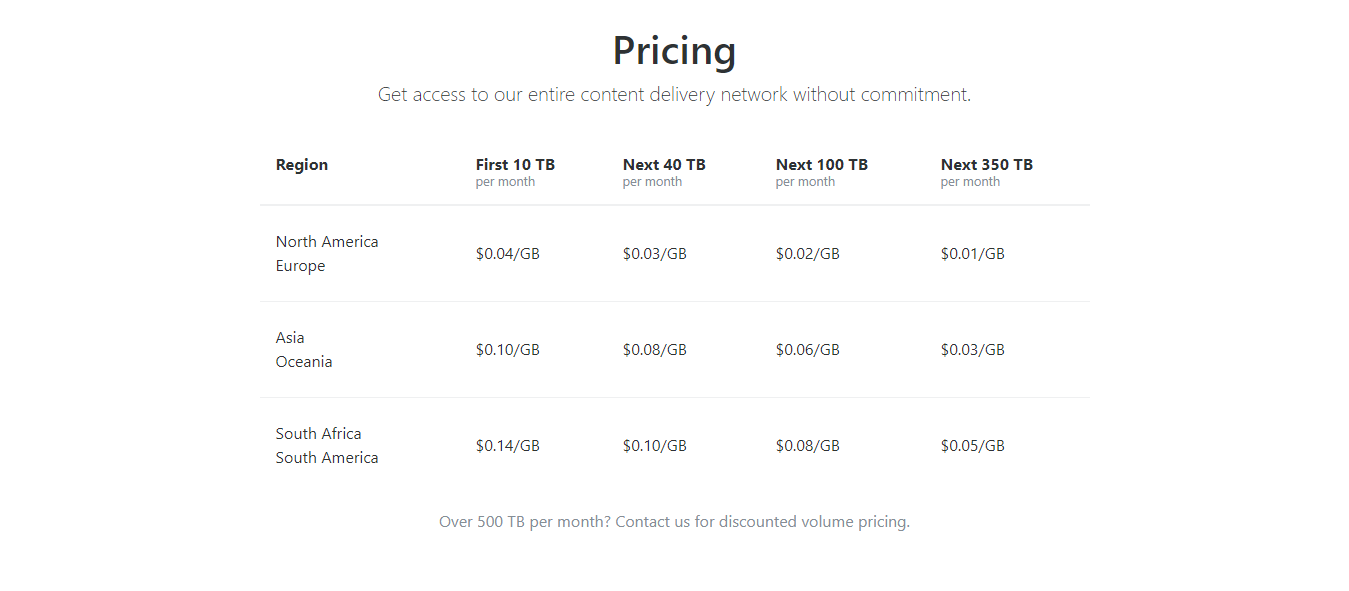This screenshot has height=591, width=1349.
Task: Click the $0.02/GB price cell
Action: tap(808, 254)
